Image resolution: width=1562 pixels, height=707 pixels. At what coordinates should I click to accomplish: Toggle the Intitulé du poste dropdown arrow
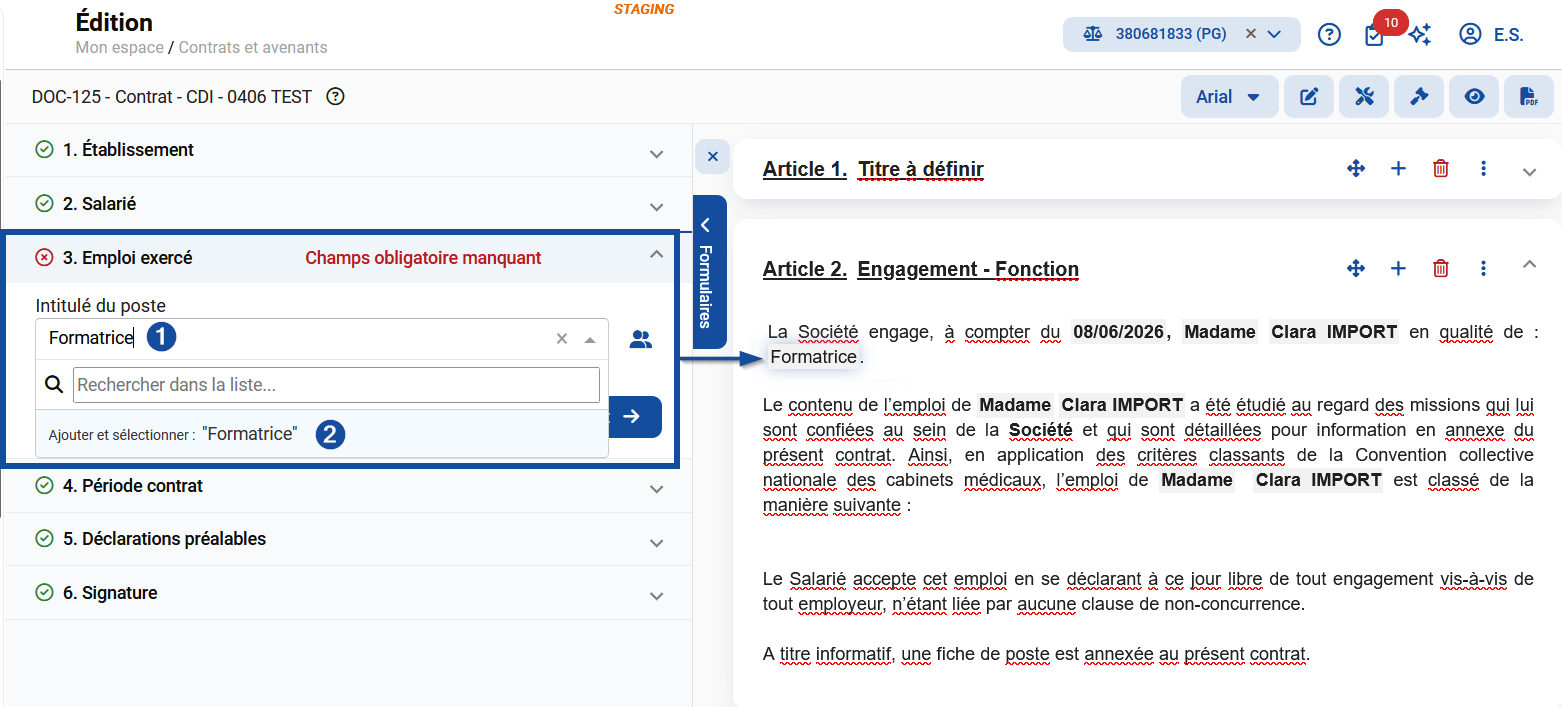coord(590,339)
